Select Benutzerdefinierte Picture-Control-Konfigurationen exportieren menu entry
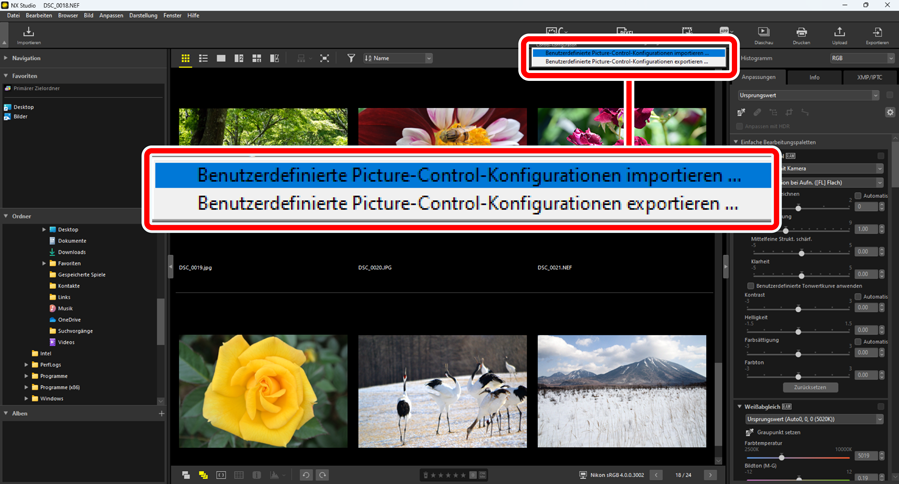This screenshot has height=484, width=899. (x=468, y=203)
